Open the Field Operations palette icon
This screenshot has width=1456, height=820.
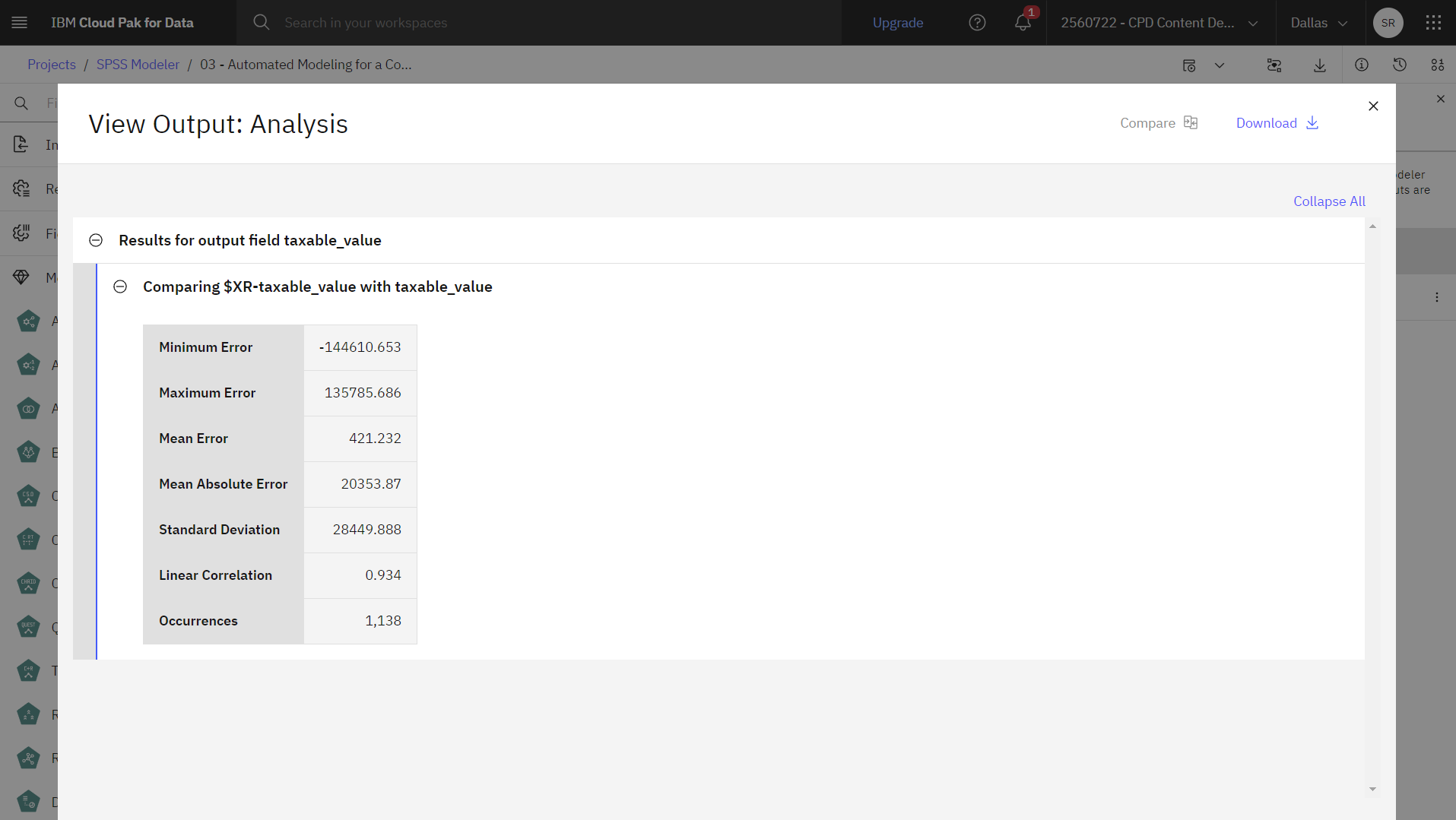coord(21,233)
